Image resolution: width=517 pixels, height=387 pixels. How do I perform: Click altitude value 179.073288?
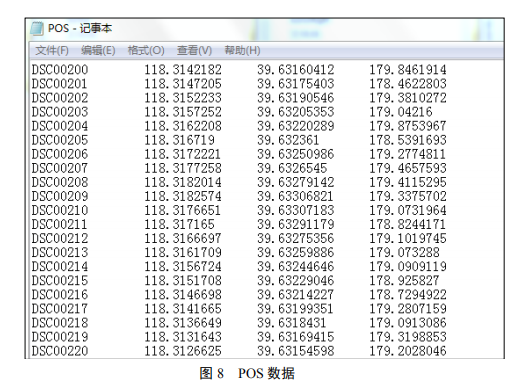pyautogui.click(x=404, y=252)
